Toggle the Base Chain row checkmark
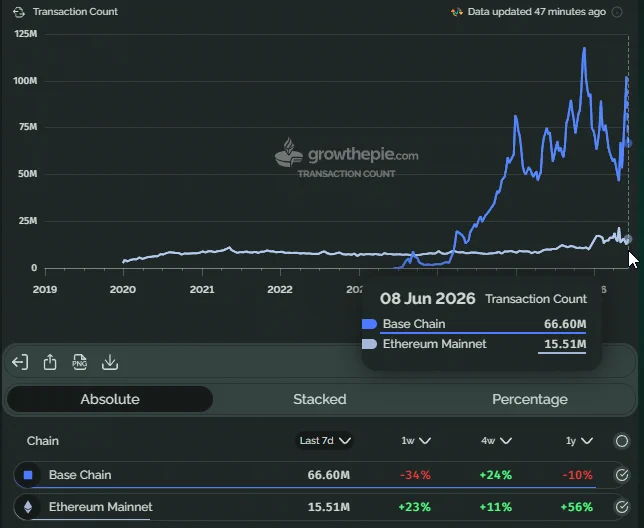The width and height of the screenshot is (644, 528). (622, 475)
